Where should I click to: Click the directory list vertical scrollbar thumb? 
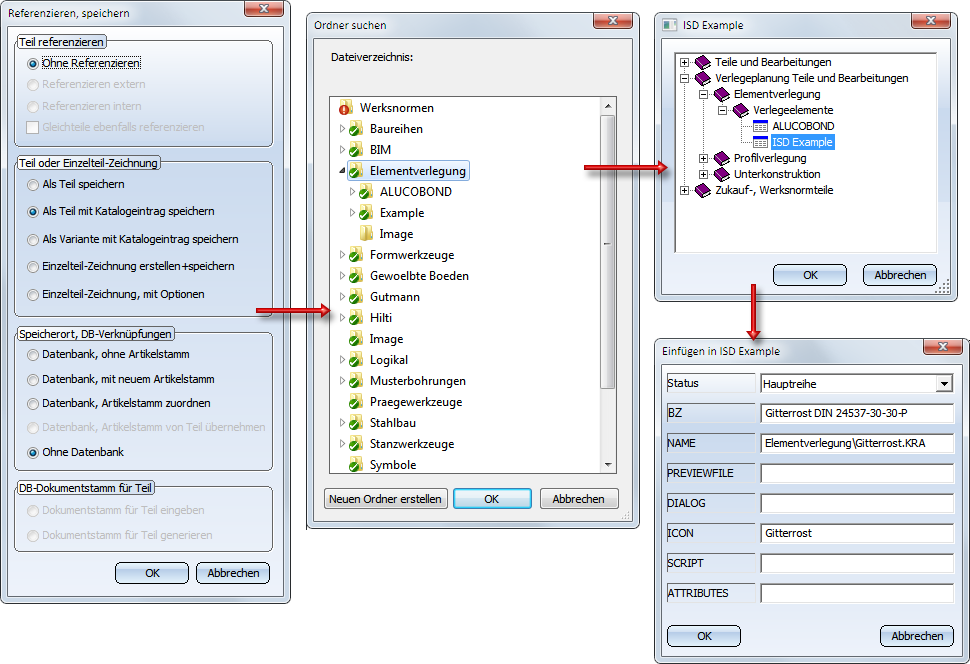point(607,252)
